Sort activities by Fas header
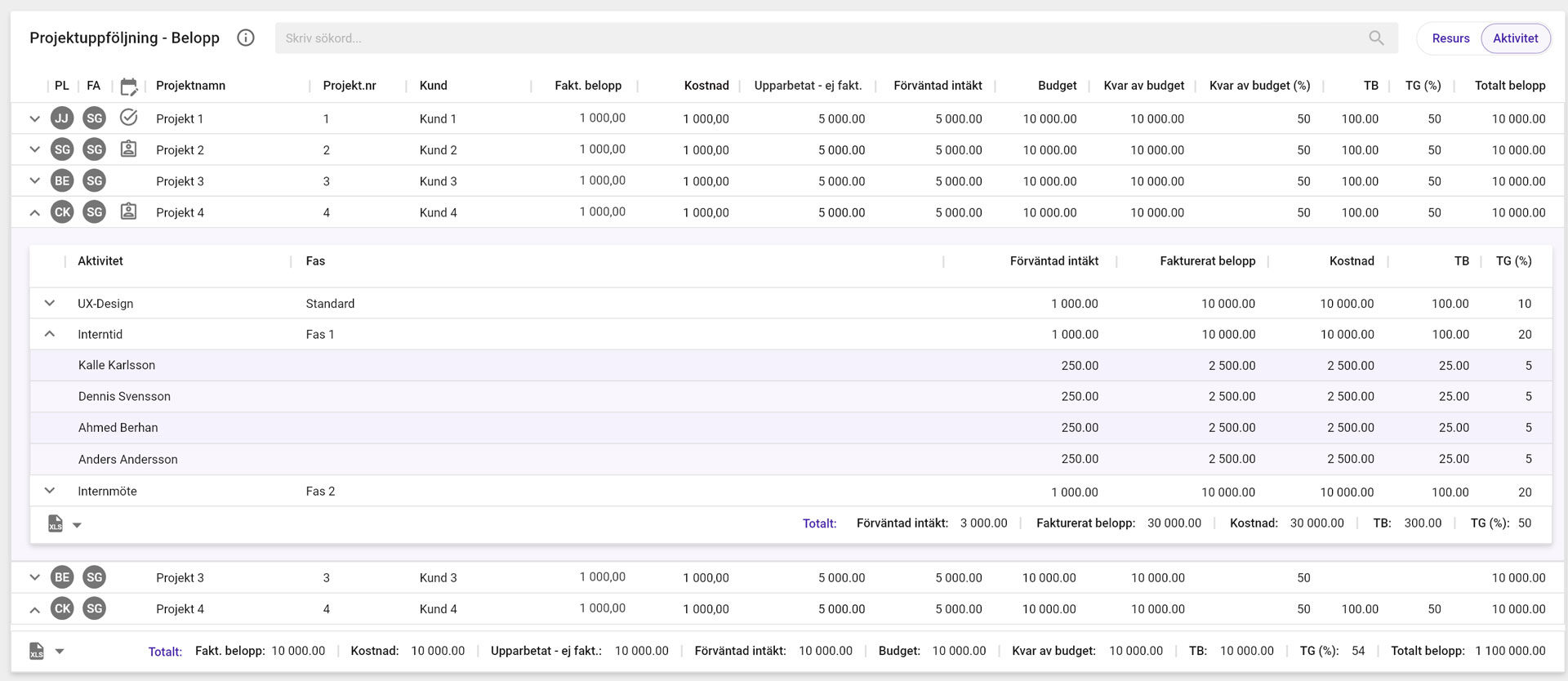The width and height of the screenshot is (1568, 681). click(x=315, y=261)
